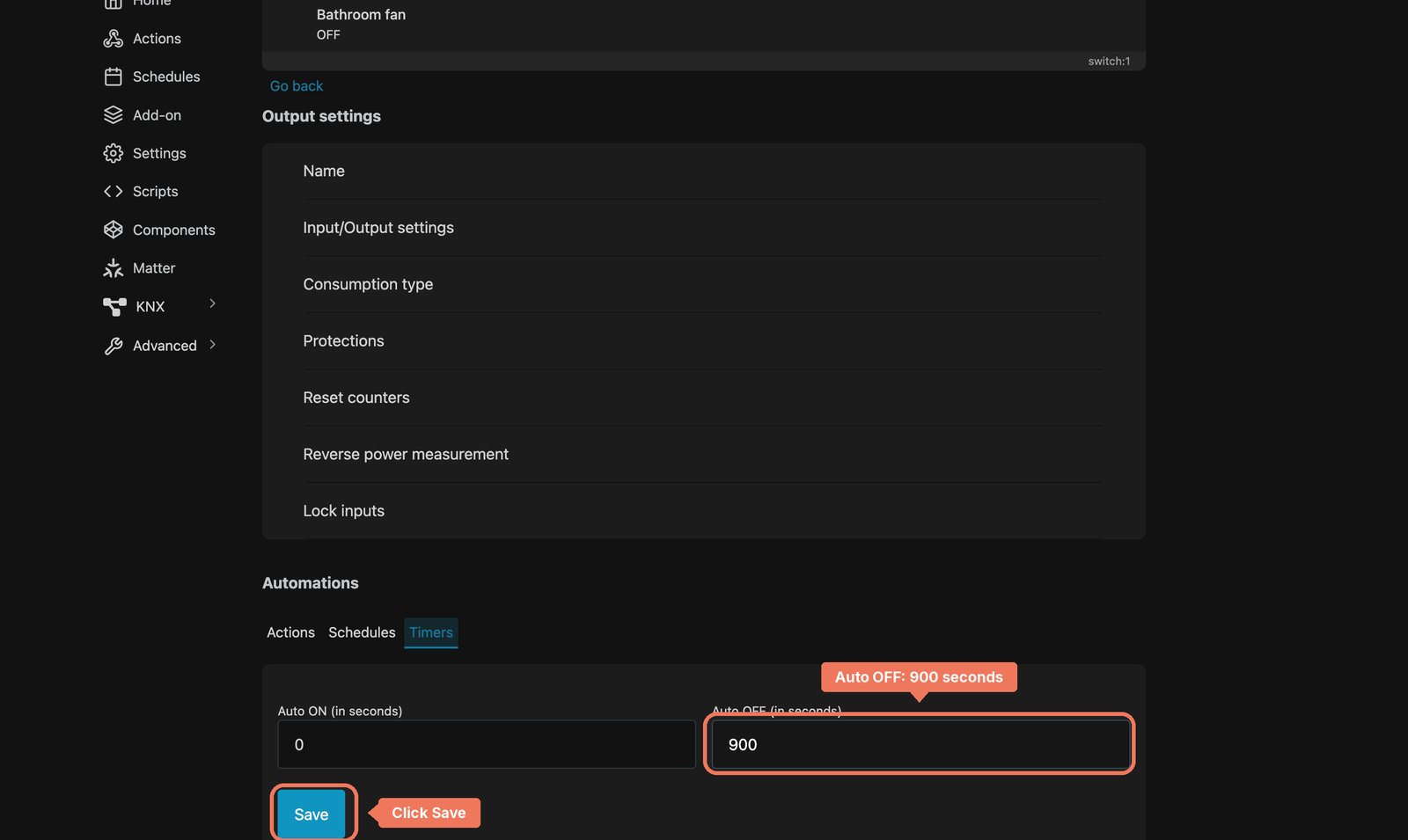Open Schedules from the sidebar menu
The height and width of the screenshot is (840, 1408).
(x=166, y=77)
